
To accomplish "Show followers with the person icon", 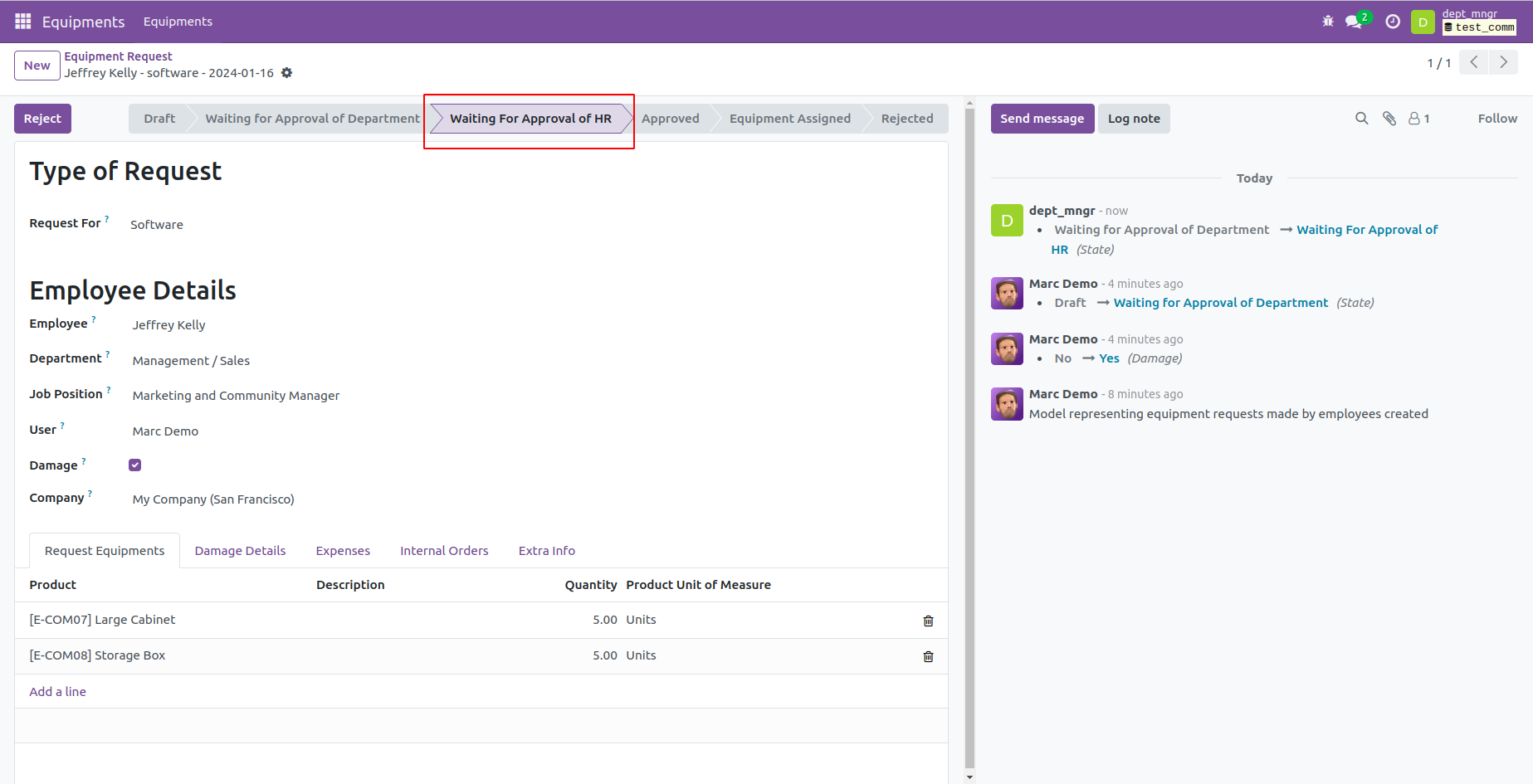I will pos(1418,119).
